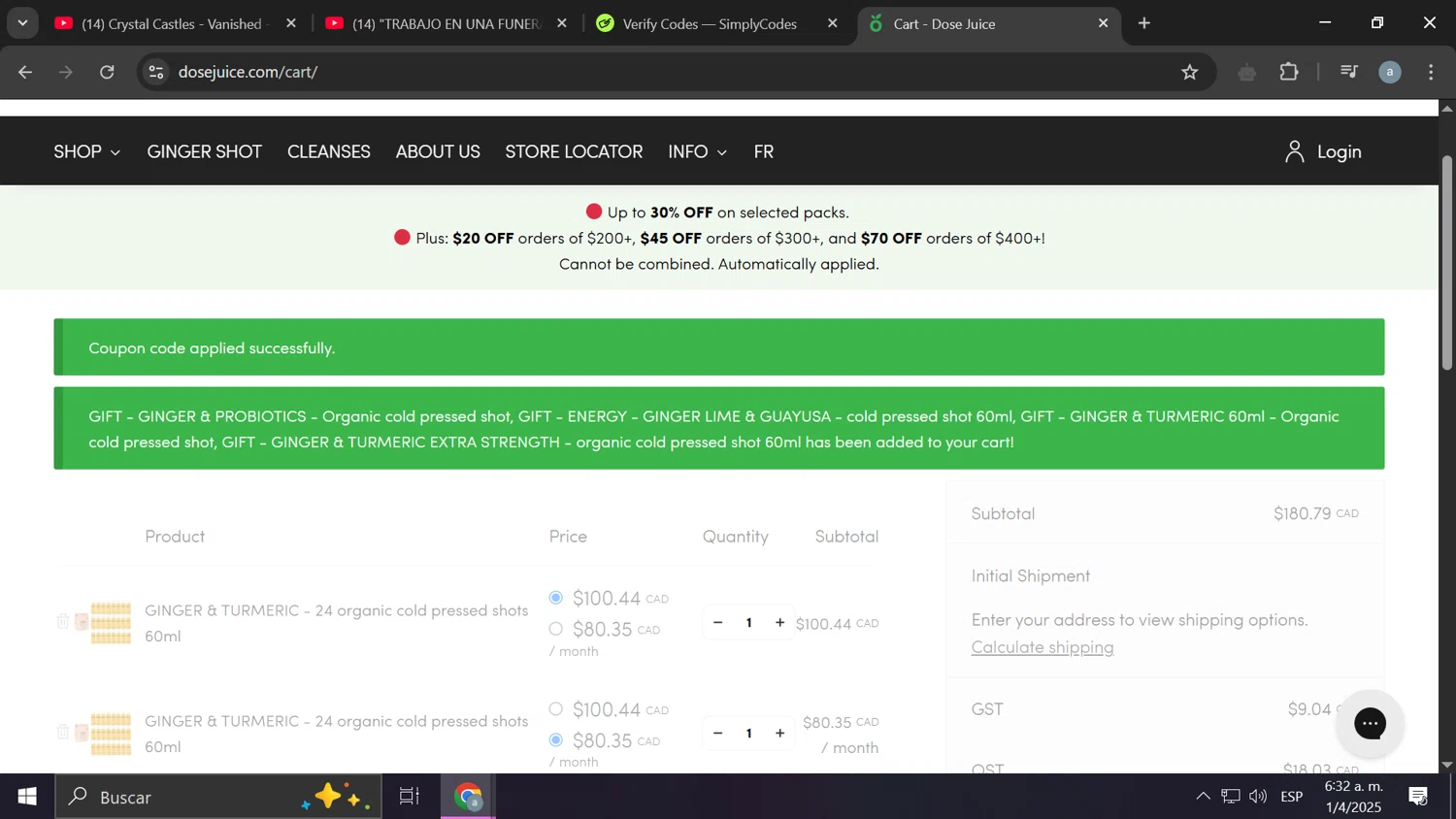Switch to the Verify Codes — SimplyCodes tab
Image resolution: width=1456 pixels, height=819 pixels.
[x=710, y=23]
